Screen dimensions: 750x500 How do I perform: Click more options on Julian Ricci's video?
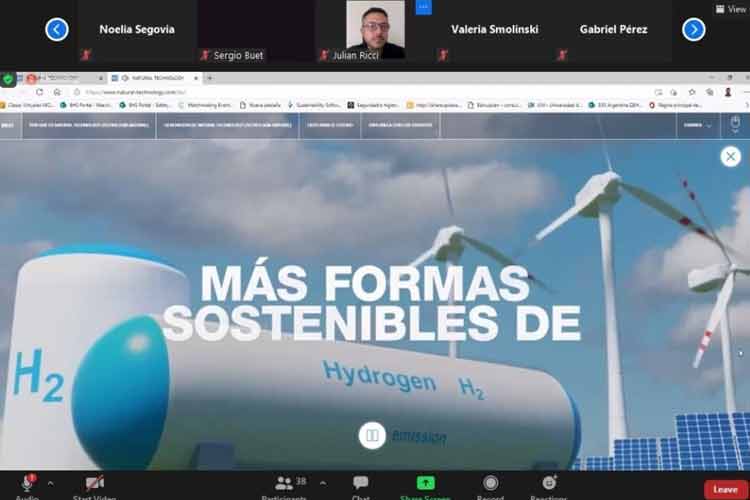[x=423, y=7]
